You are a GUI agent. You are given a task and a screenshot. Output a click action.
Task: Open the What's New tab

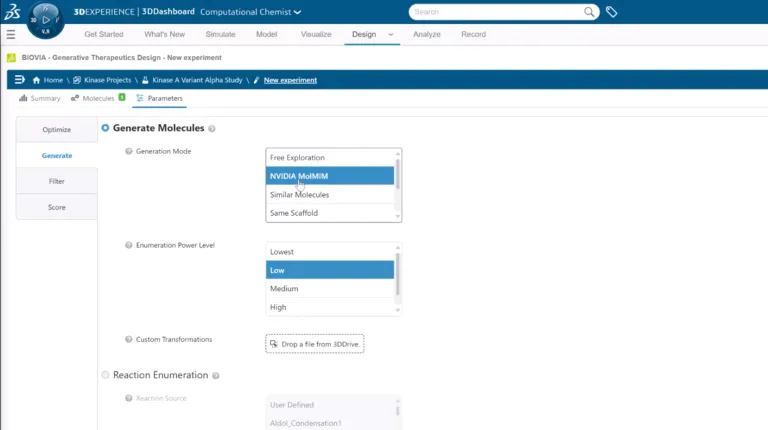[x=165, y=34]
